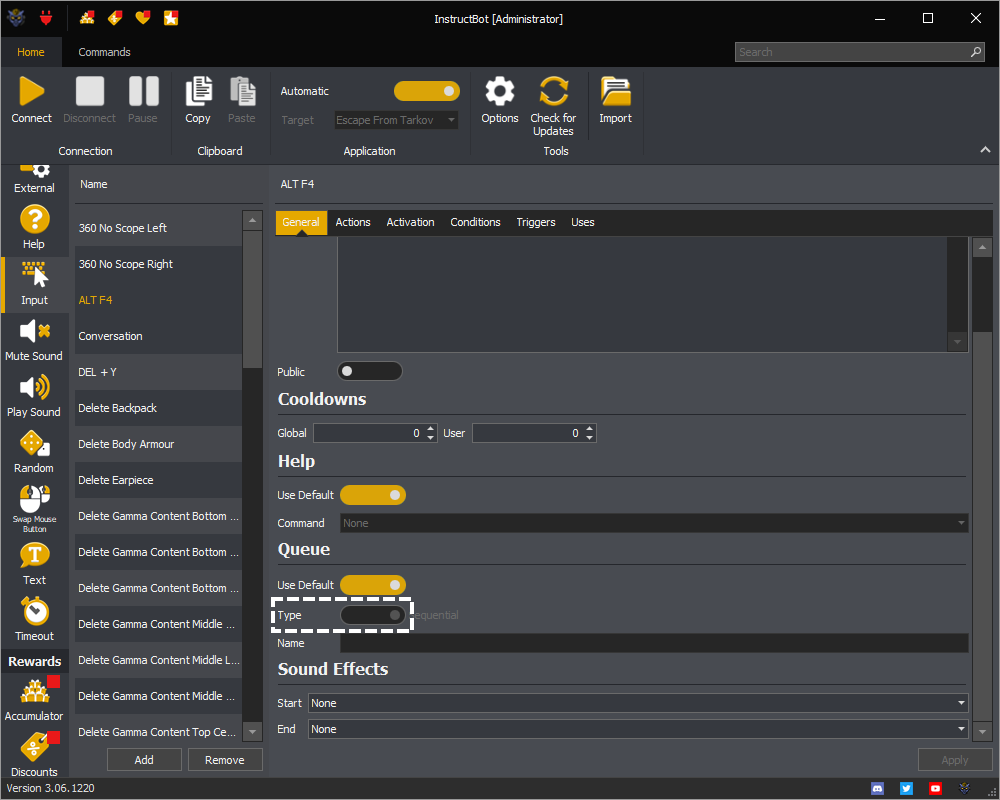Open the Help Command dropdown
The height and width of the screenshot is (800, 1000).
[654, 523]
